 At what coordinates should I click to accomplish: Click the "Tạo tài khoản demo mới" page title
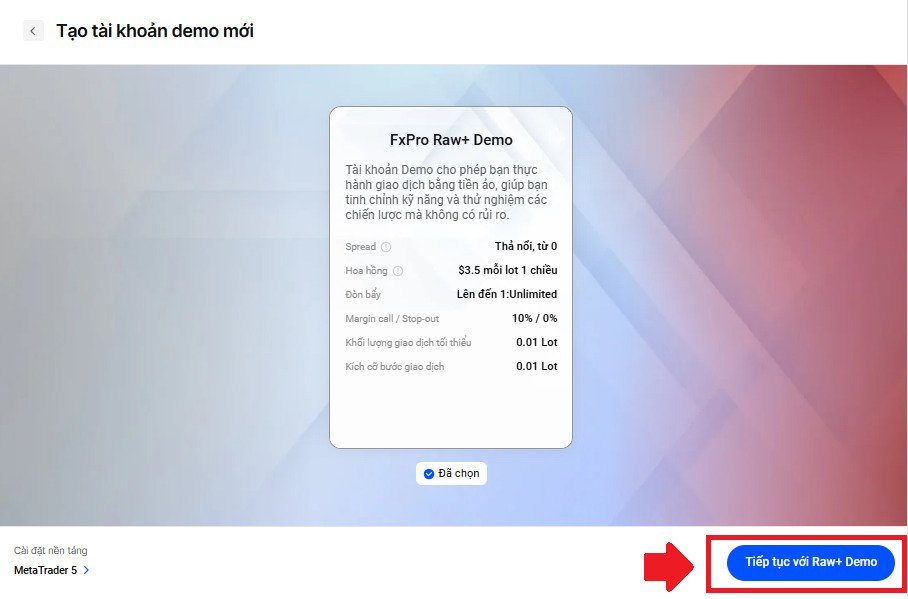point(155,31)
